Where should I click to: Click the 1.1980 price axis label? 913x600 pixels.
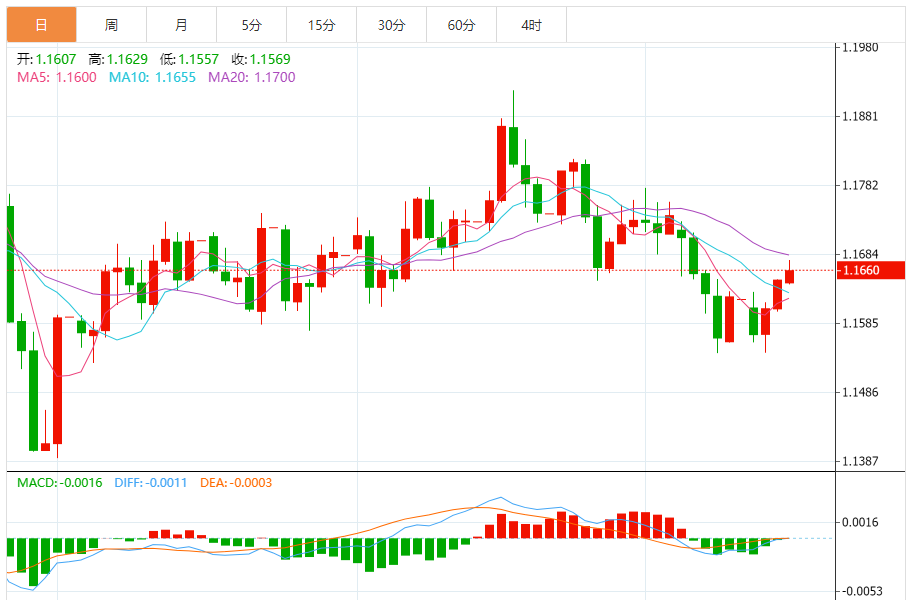pyautogui.click(x=860, y=48)
